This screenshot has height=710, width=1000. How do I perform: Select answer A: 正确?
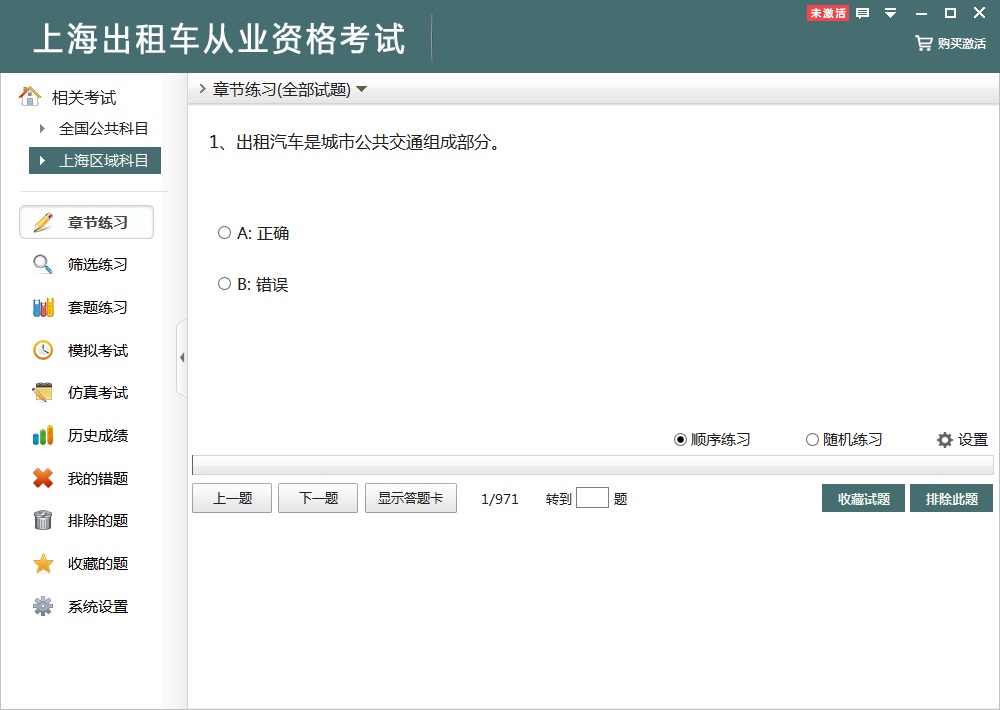224,233
